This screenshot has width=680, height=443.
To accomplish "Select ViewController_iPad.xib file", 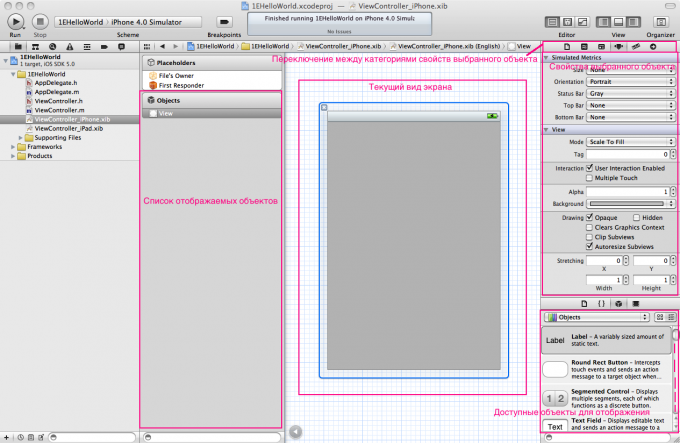I will click(x=69, y=128).
